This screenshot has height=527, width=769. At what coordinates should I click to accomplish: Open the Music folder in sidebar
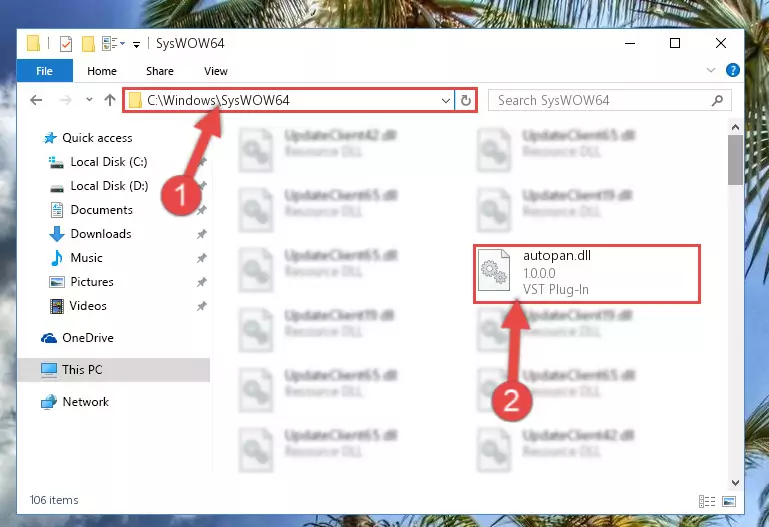[x=86, y=258]
